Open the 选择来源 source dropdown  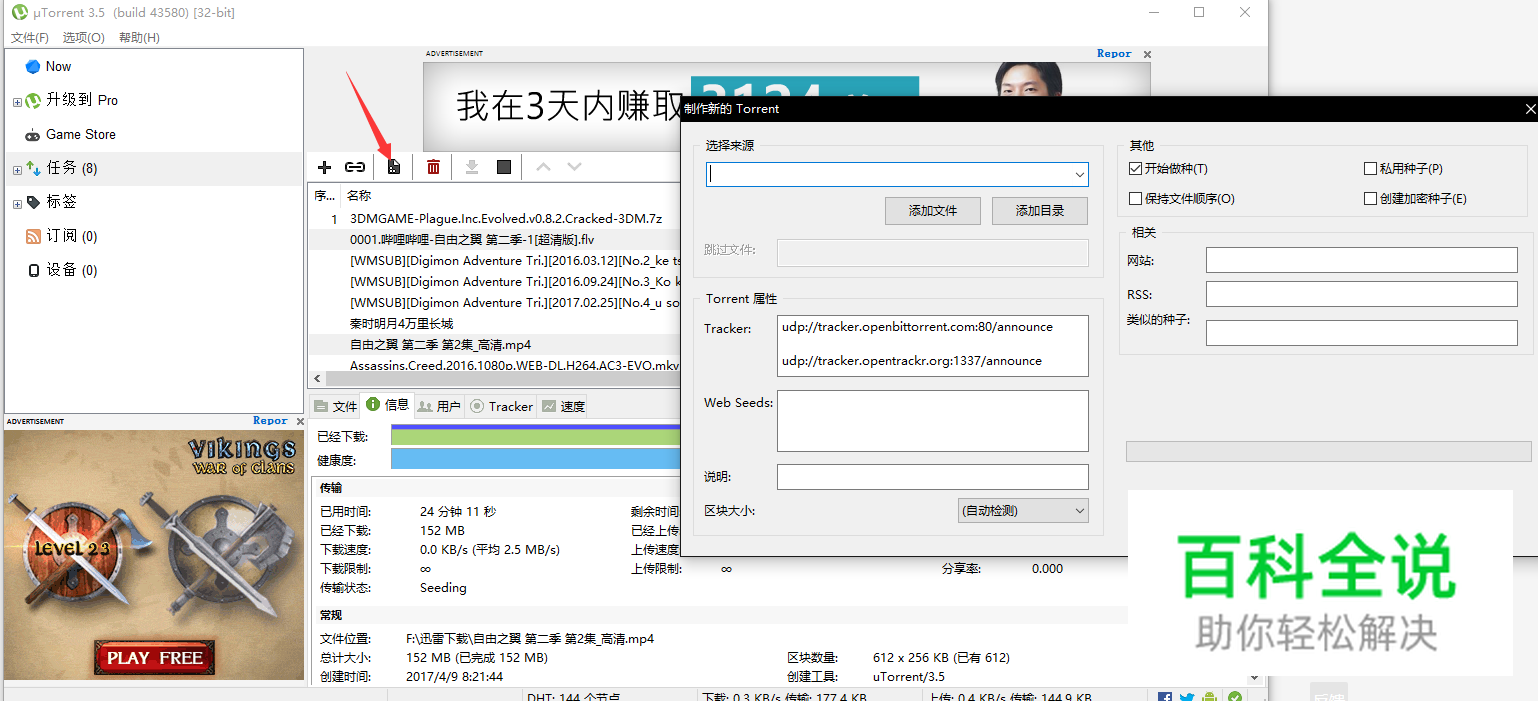(x=1080, y=175)
